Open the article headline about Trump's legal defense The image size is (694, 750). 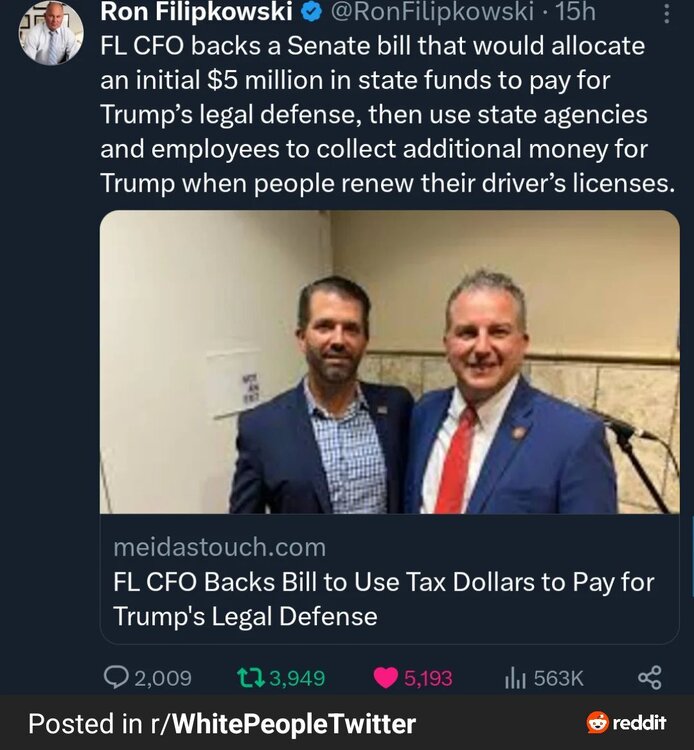pos(383,599)
